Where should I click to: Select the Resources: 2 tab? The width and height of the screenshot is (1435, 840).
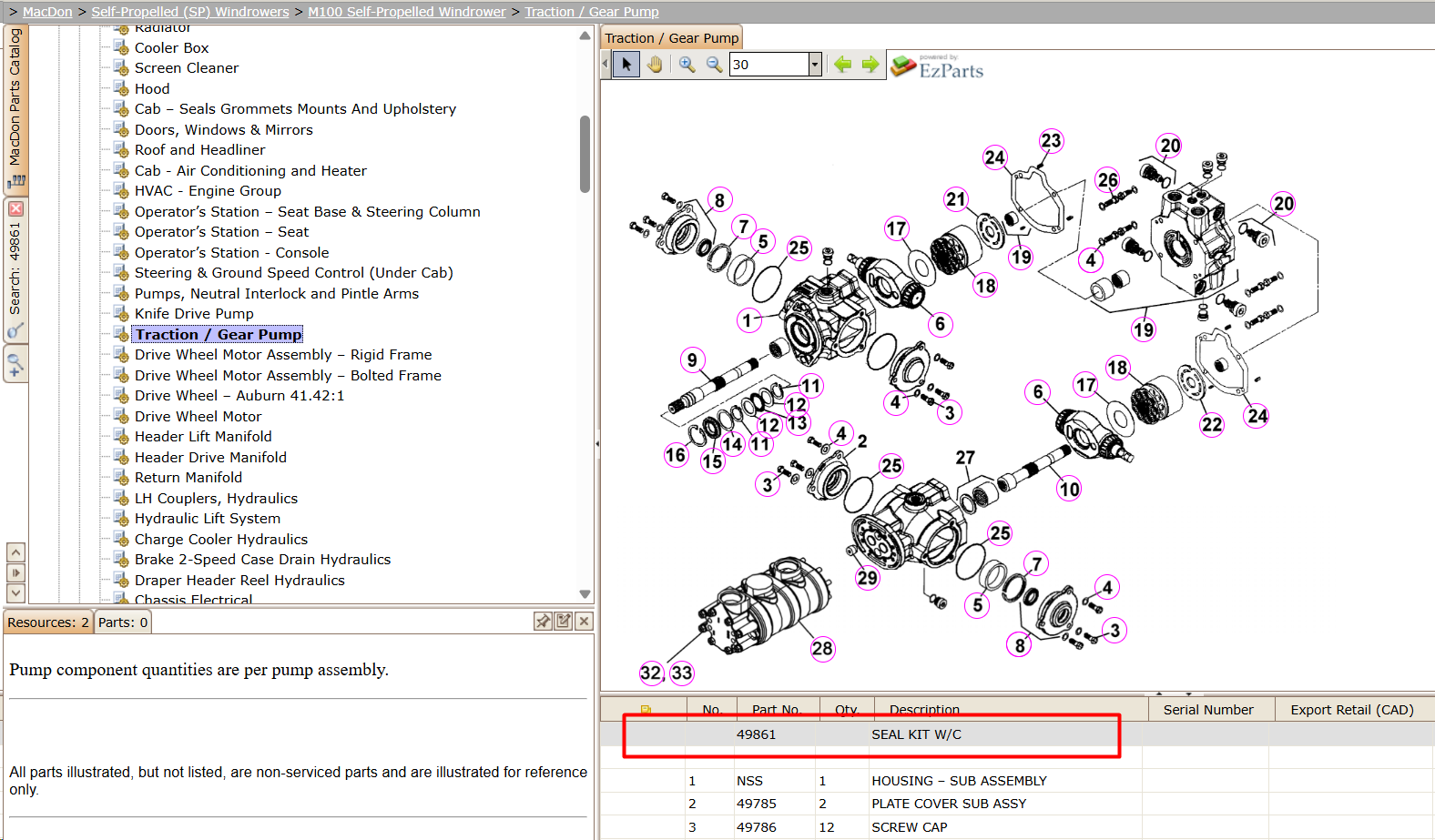pyautogui.click(x=48, y=622)
